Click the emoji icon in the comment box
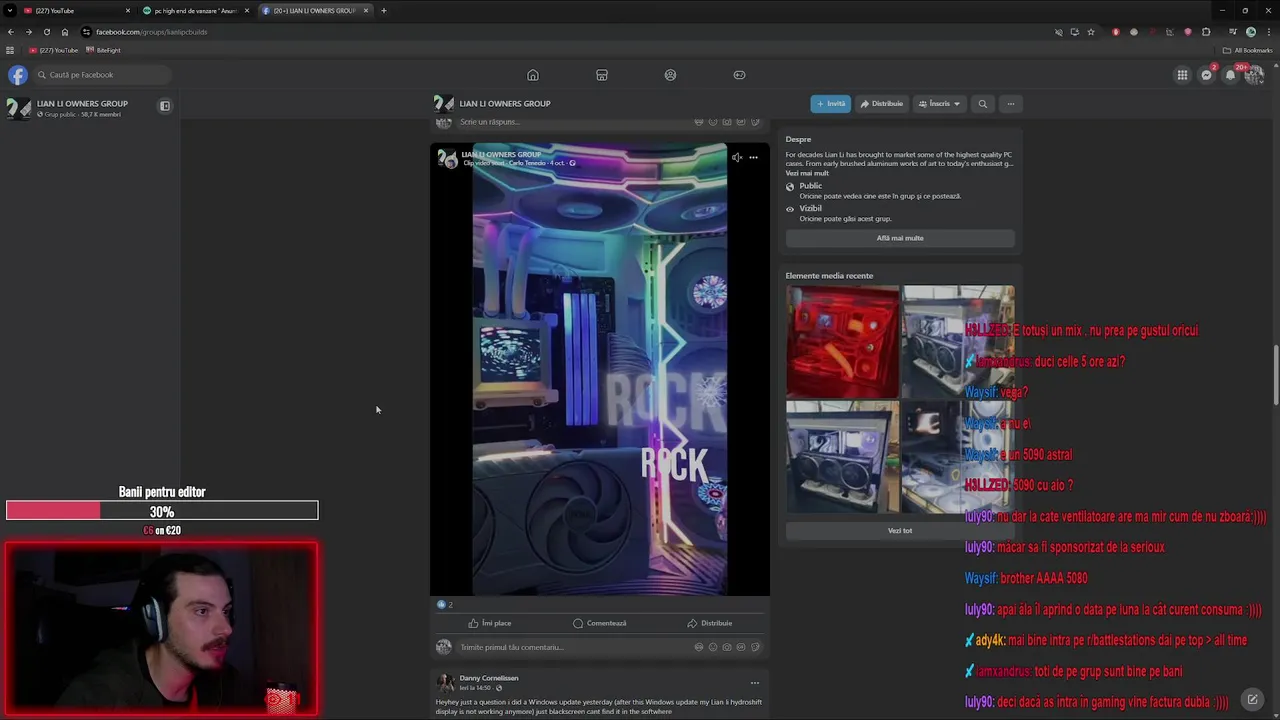The height and width of the screenshot is (720, 1280). point(713,647)
